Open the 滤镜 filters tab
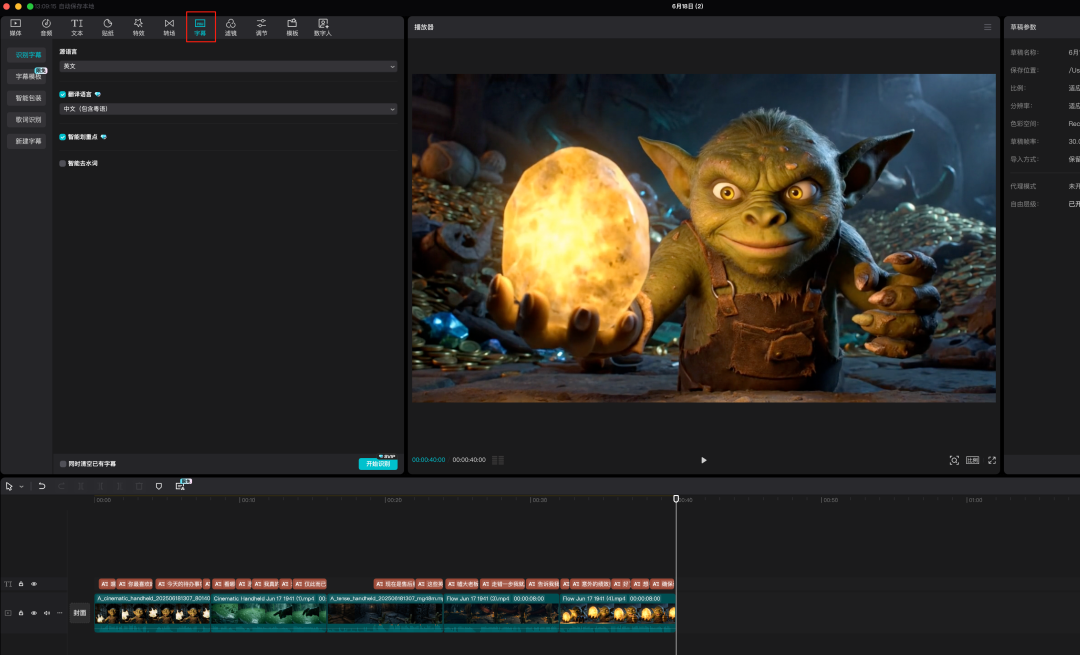1080x655 pixels. coord(231,27)
